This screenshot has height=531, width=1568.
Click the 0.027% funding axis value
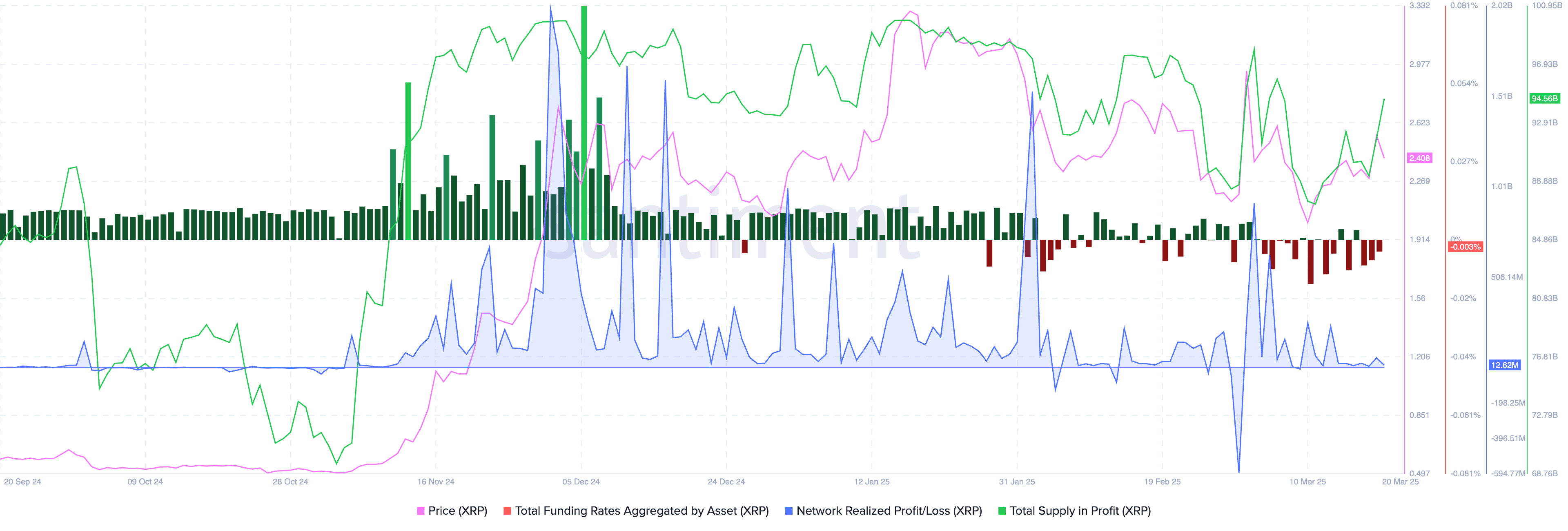click(x=1463, y=161)
